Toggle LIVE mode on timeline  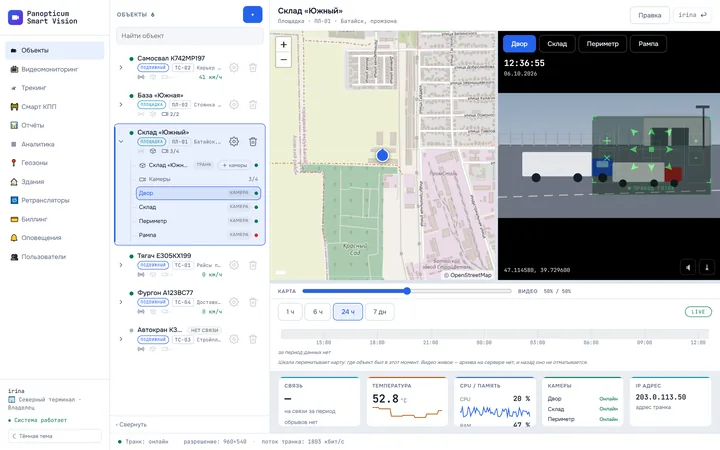pyautogui.click(x=698, y=312)
